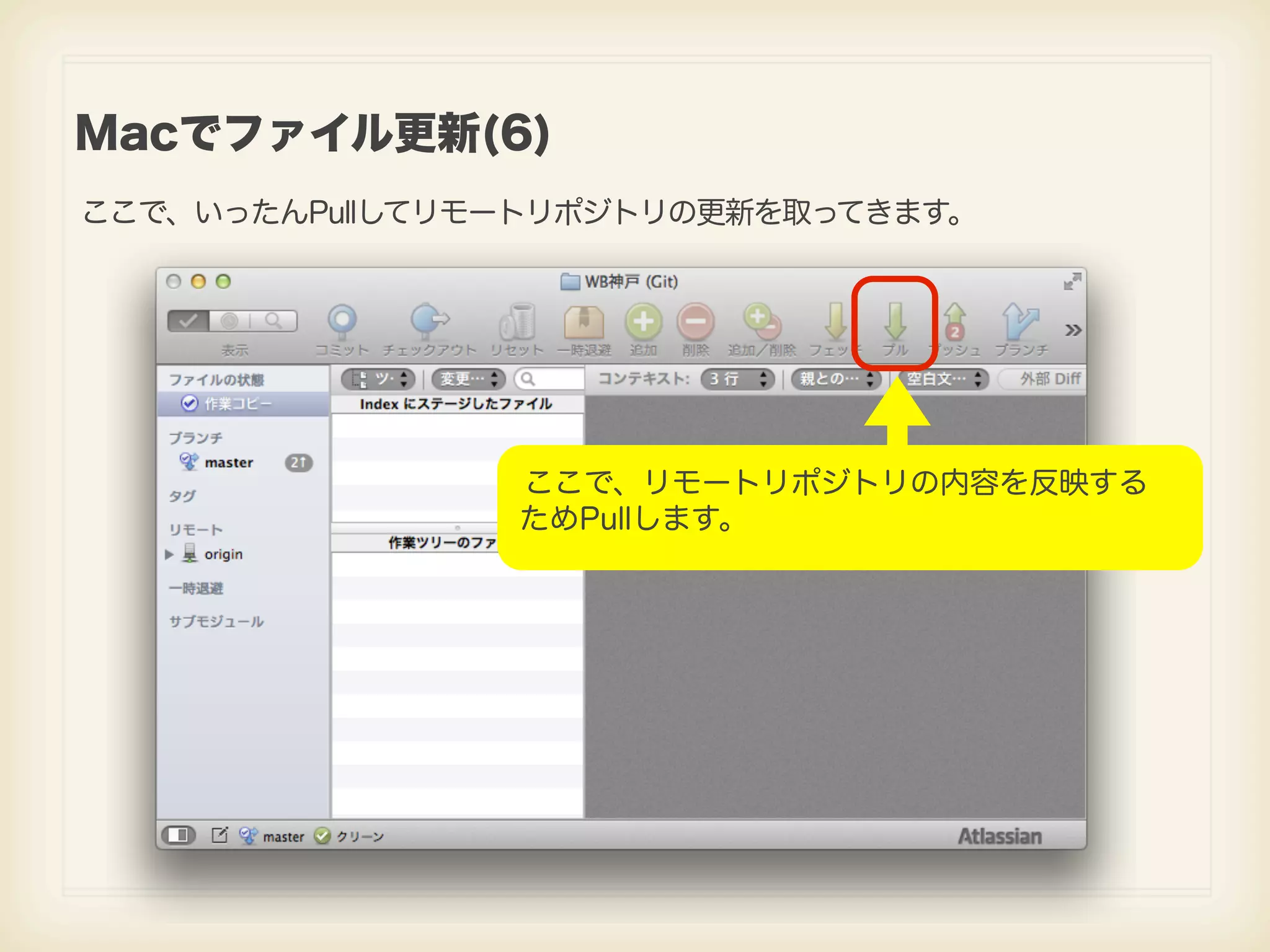Viewport: 1270px width, 952px height.
Task: Click the red Remove (削除) minus icon
Action: coord(695,322)
